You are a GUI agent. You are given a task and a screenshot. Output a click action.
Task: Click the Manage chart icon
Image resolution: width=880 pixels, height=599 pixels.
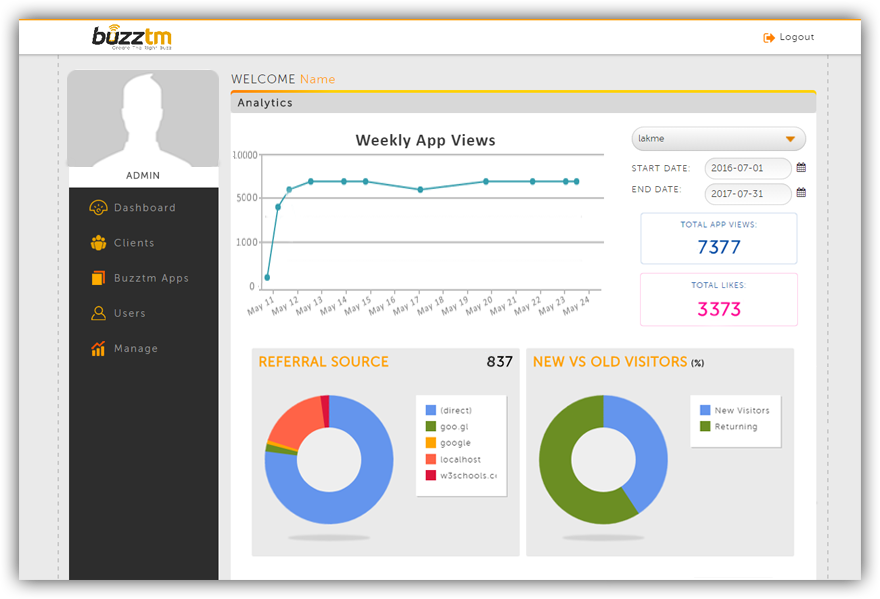pyautogui.click(x=98, y=348)
